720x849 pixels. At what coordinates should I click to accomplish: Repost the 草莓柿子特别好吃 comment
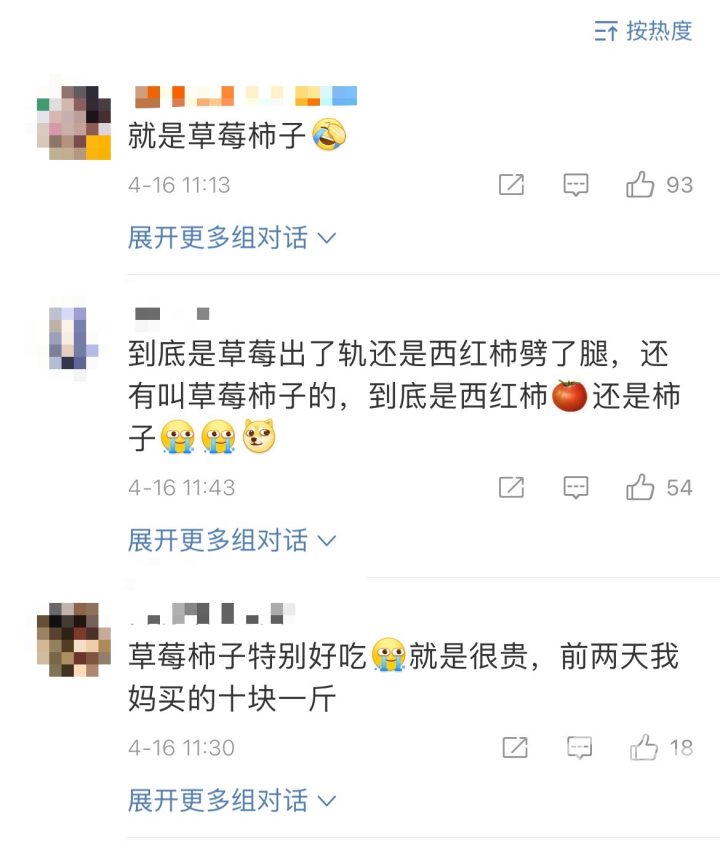click(515, 748)
